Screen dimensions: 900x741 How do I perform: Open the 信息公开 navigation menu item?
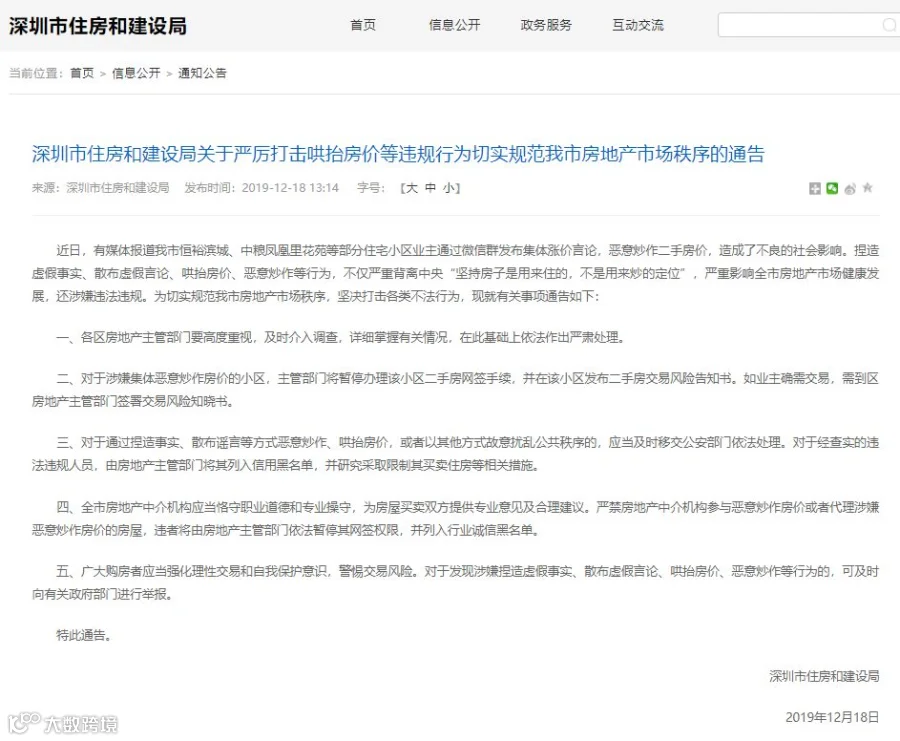click(x=455, y=25)
